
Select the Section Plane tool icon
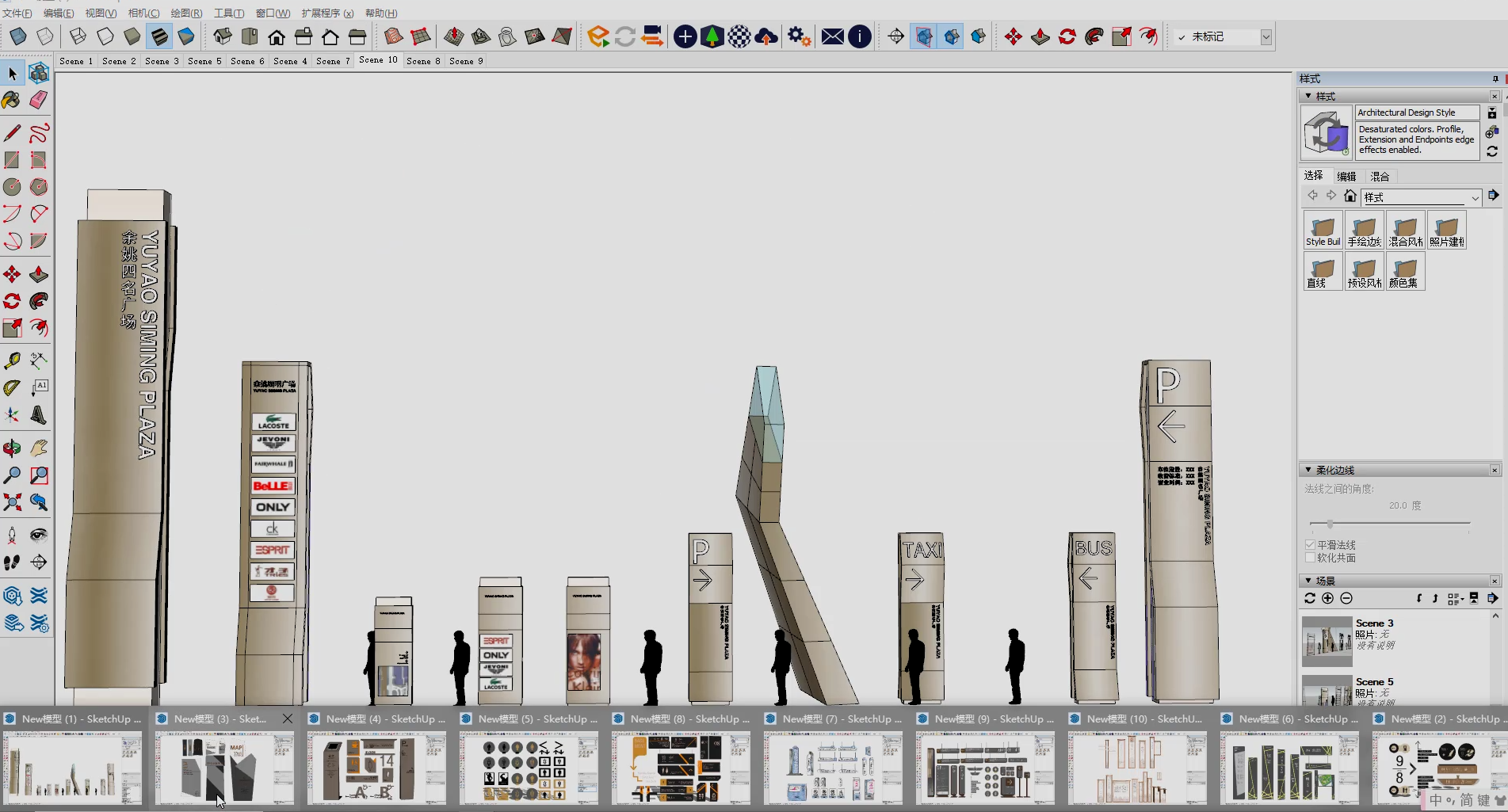[896, 36]
